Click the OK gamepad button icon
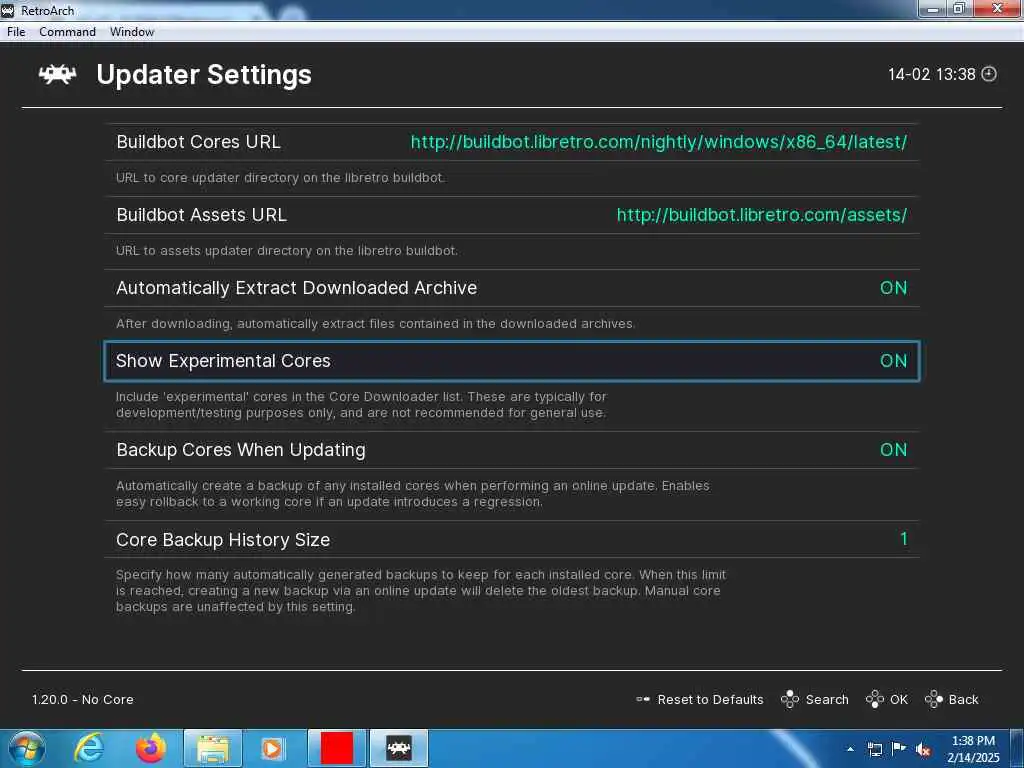The width and height of the screenshot is (1024, 768). pyautogui.click(x=874, y=699)
